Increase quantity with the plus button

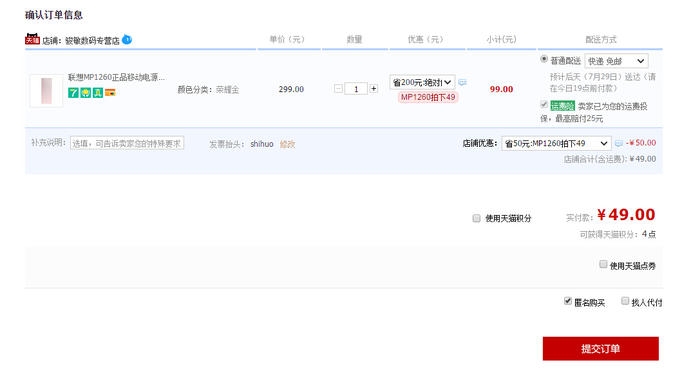click(x=373, y=89)
